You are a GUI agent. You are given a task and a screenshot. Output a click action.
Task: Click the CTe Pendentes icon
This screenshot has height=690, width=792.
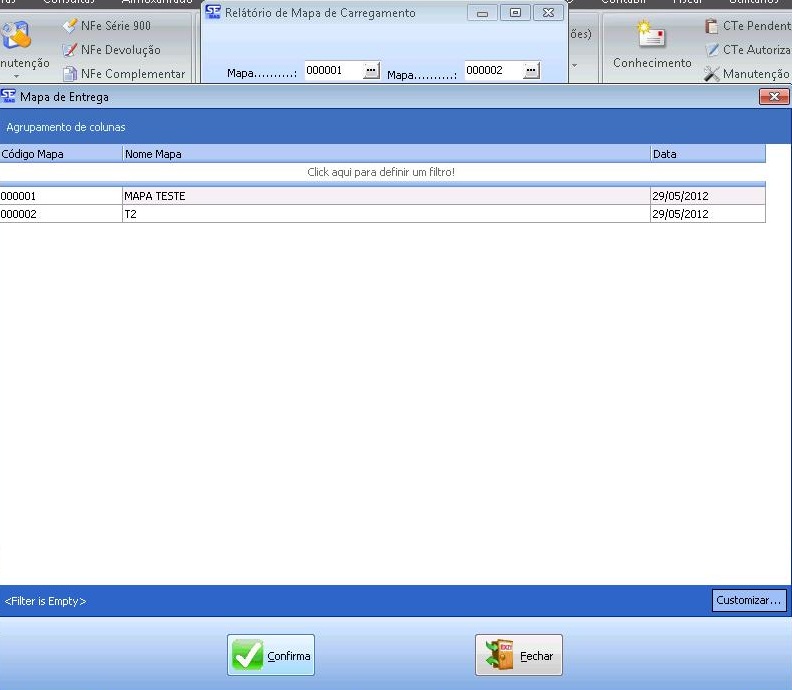tap(712, 27)
